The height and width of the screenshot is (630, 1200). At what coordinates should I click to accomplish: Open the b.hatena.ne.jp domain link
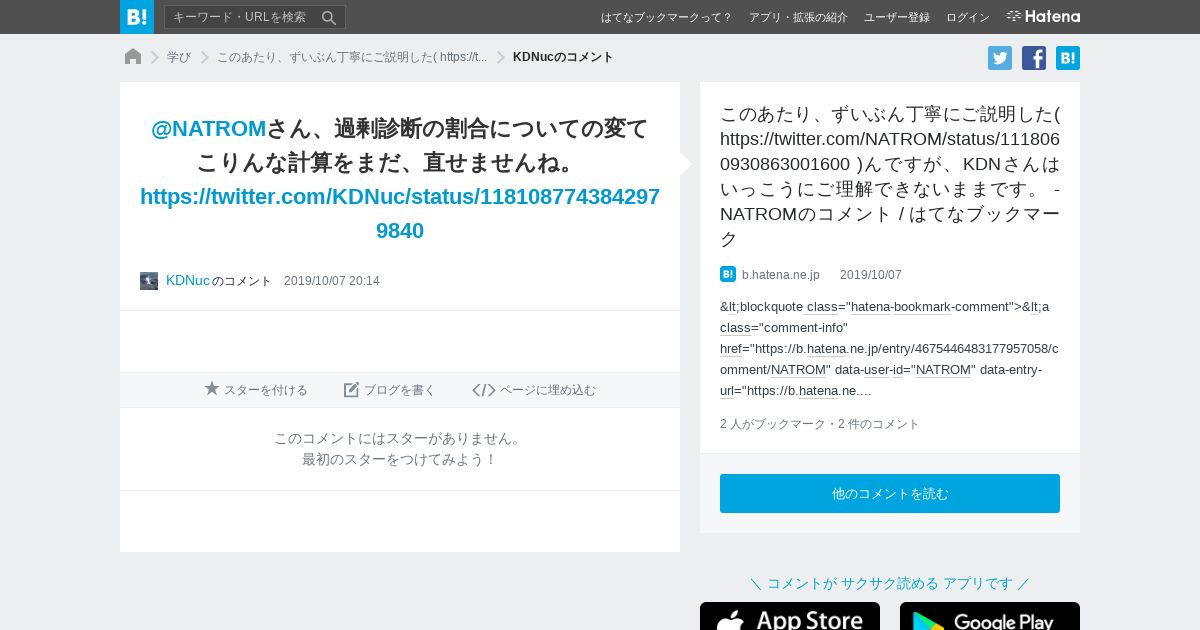[x=781, y=275]
